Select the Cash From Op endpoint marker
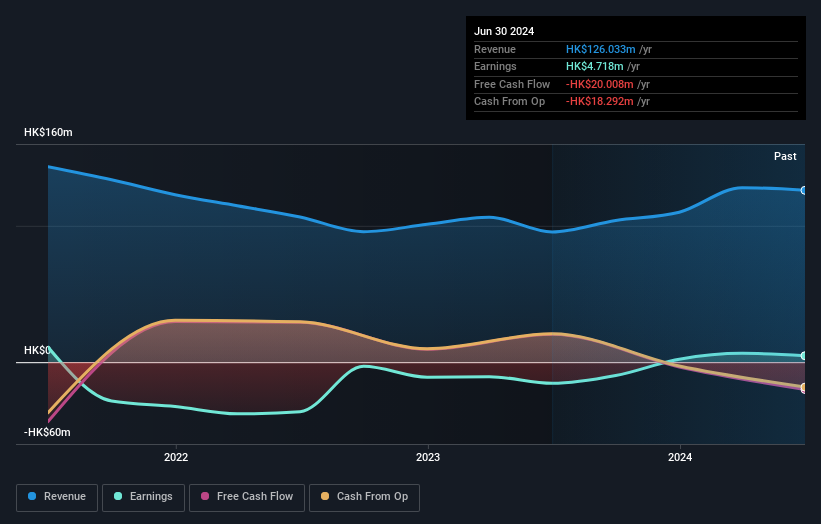Screen dimensions: 821x524 [x=804, y=387]
